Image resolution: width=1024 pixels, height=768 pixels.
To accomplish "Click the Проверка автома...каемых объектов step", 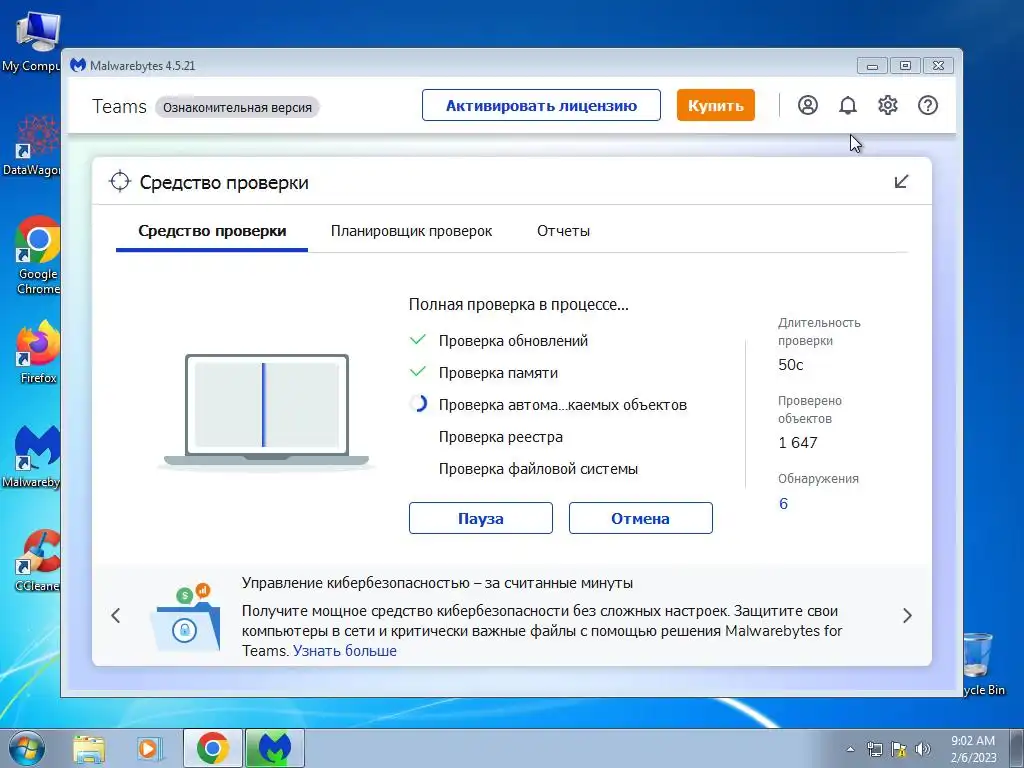I will (563, 404).
